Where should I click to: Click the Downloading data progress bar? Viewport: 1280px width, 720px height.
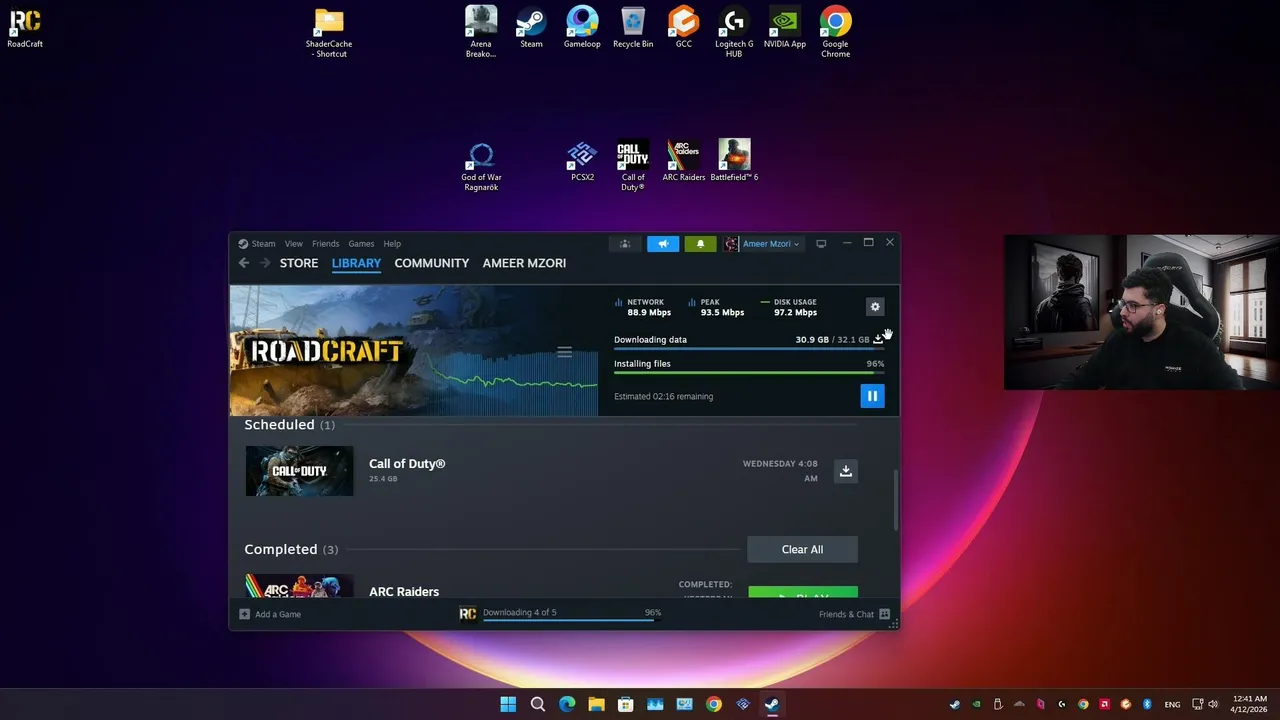[x=749, y=349]
